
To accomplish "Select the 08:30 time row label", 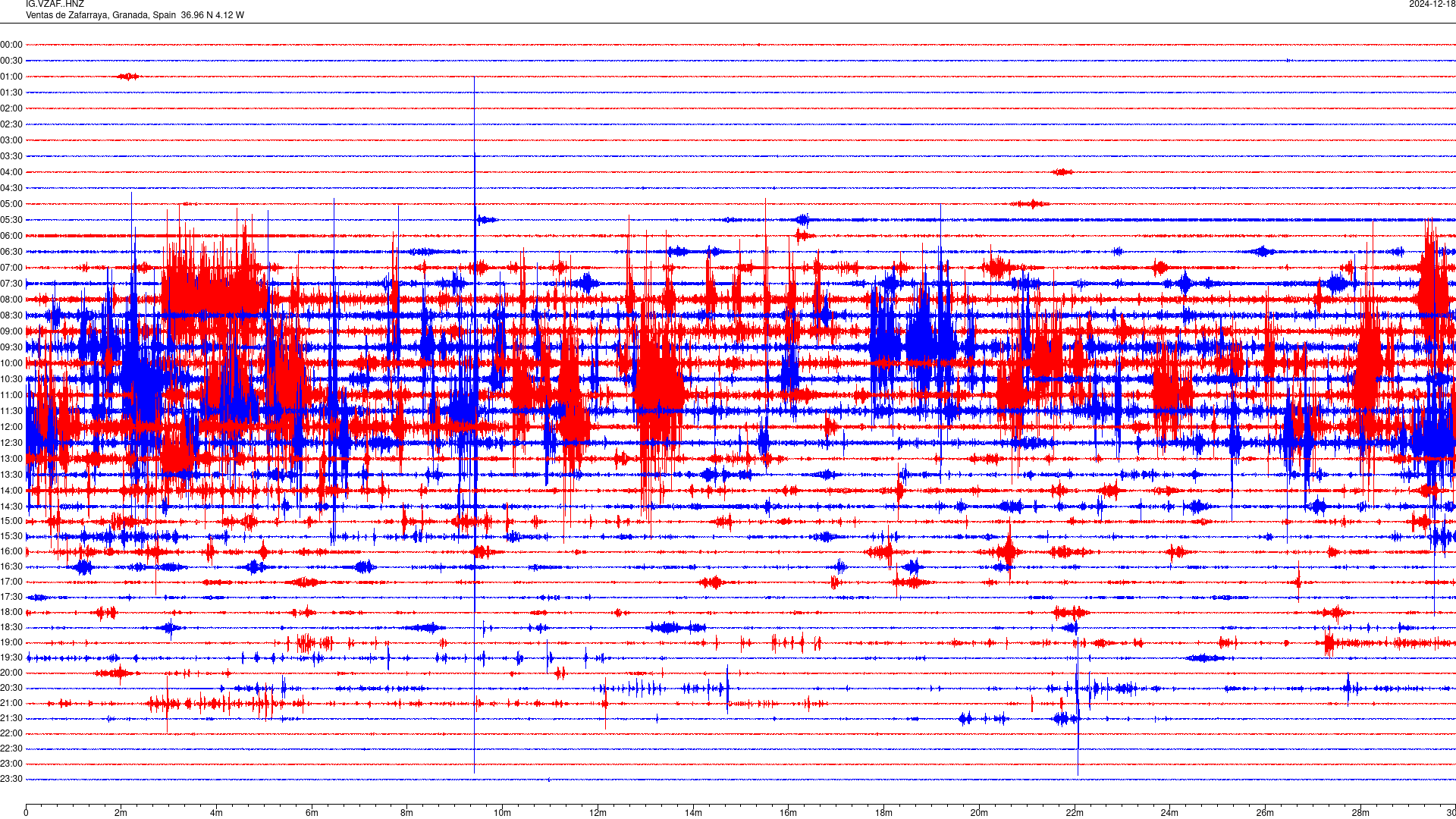I will pyautogui.click(x=11, y=315).
